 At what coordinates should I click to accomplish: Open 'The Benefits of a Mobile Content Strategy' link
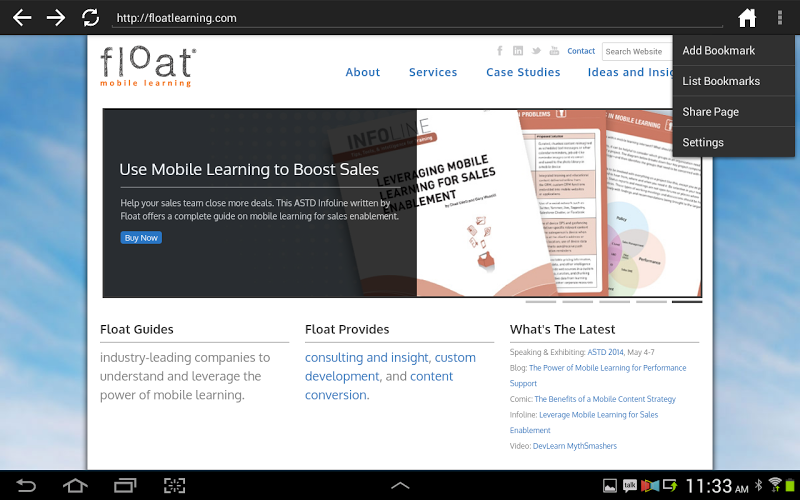605,399
